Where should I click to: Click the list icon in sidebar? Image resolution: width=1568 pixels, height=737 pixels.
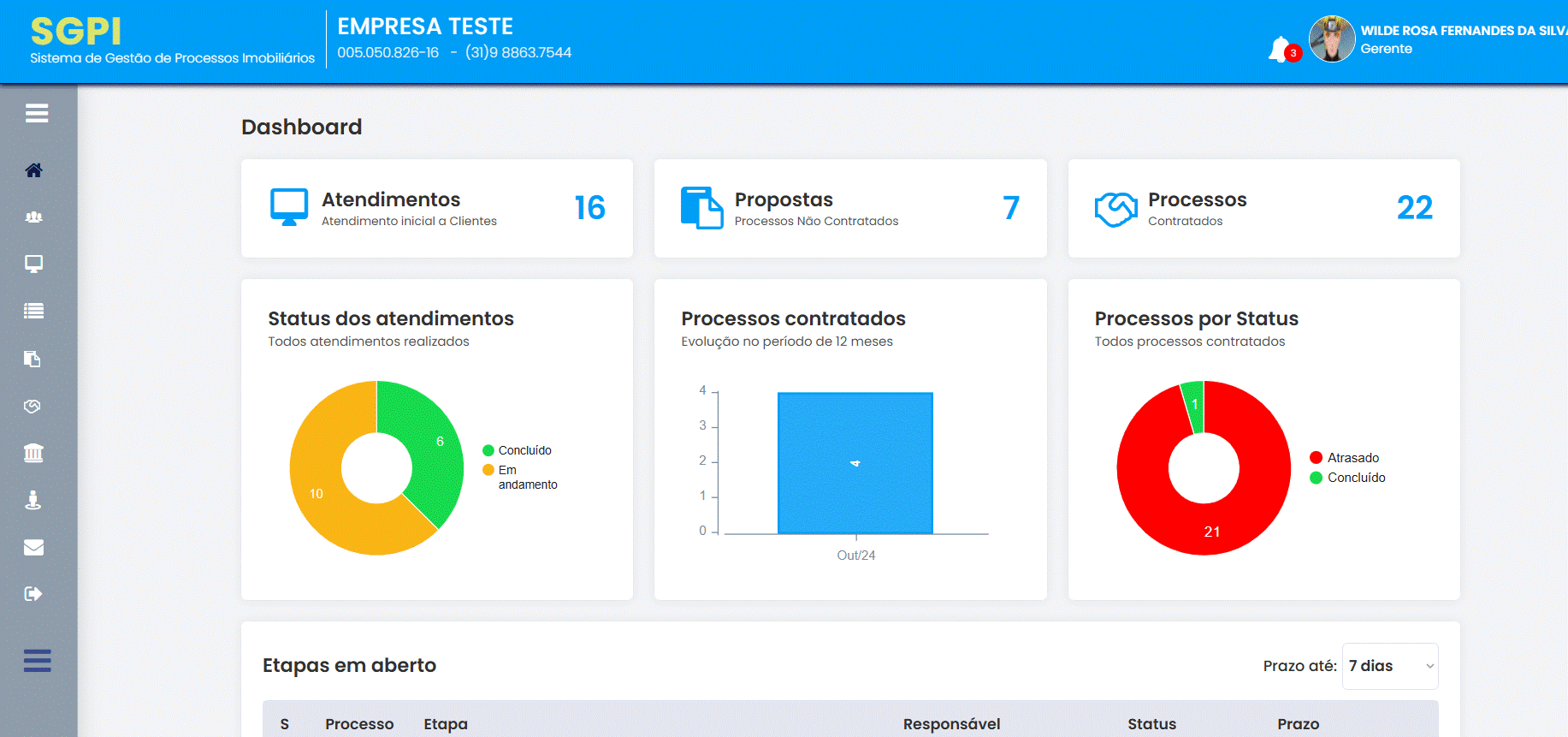coord(34,311)
